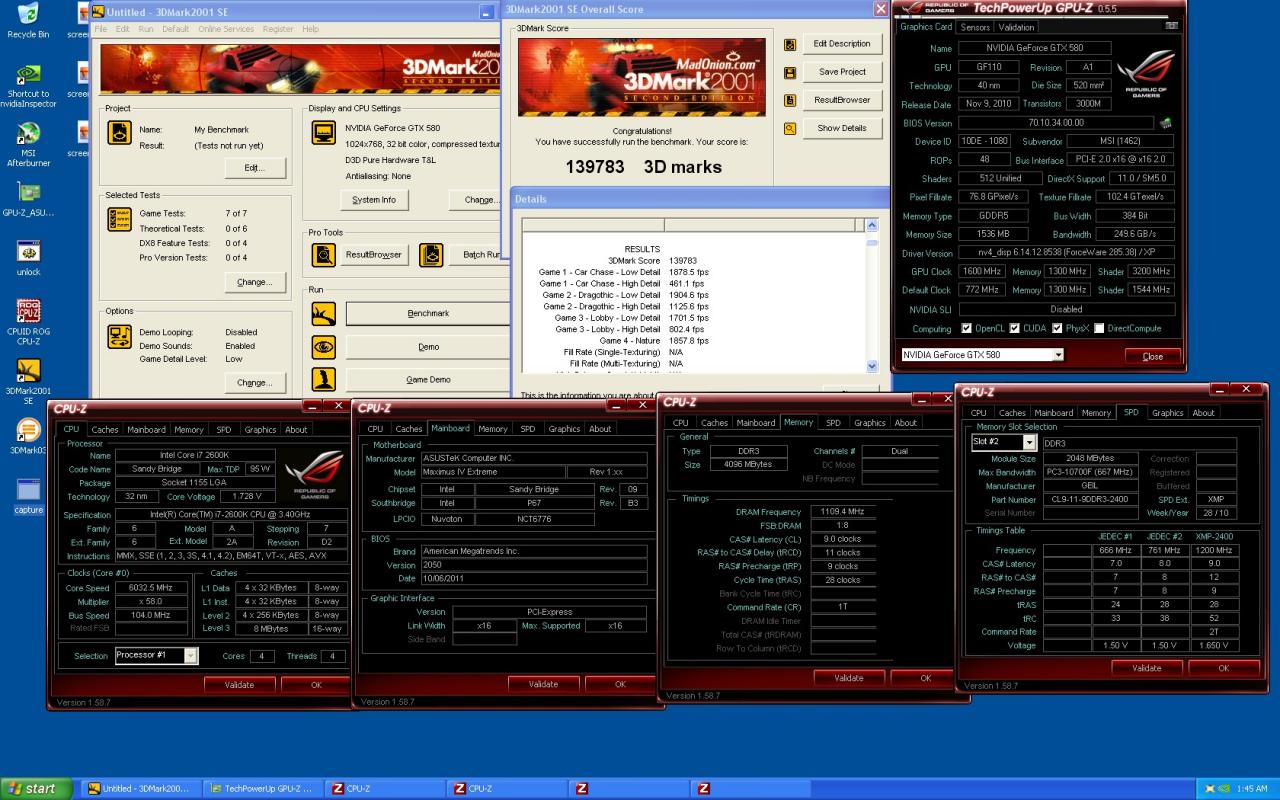The width and height of the screenshot is (1280, 800).
Task: Toggle the DirectCompute checkbox in GPU-Z
Action: tap(1099, 328)
